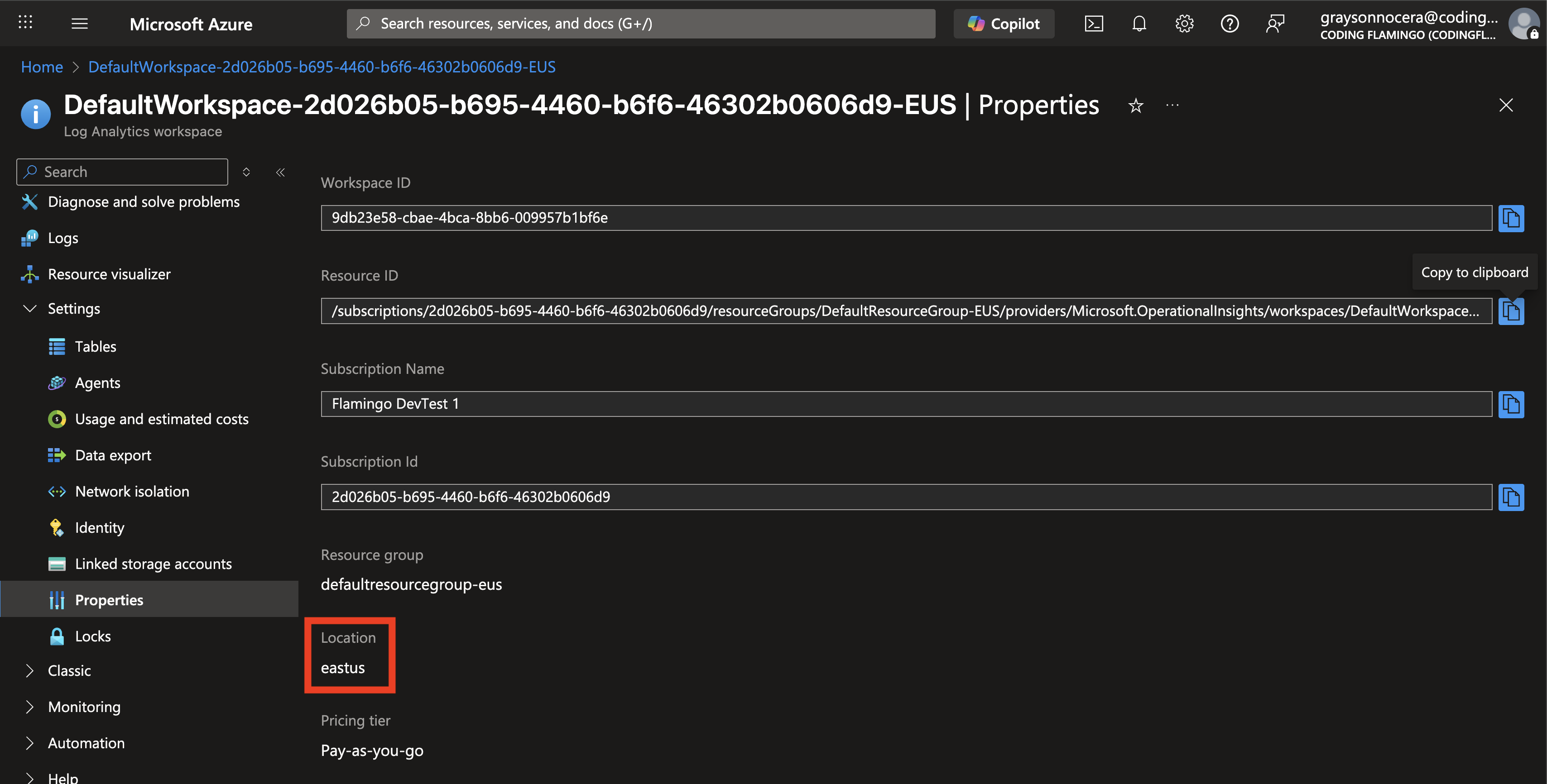
Task: Toggle the portal hamburger menu
Action: [x=79, y=24]
